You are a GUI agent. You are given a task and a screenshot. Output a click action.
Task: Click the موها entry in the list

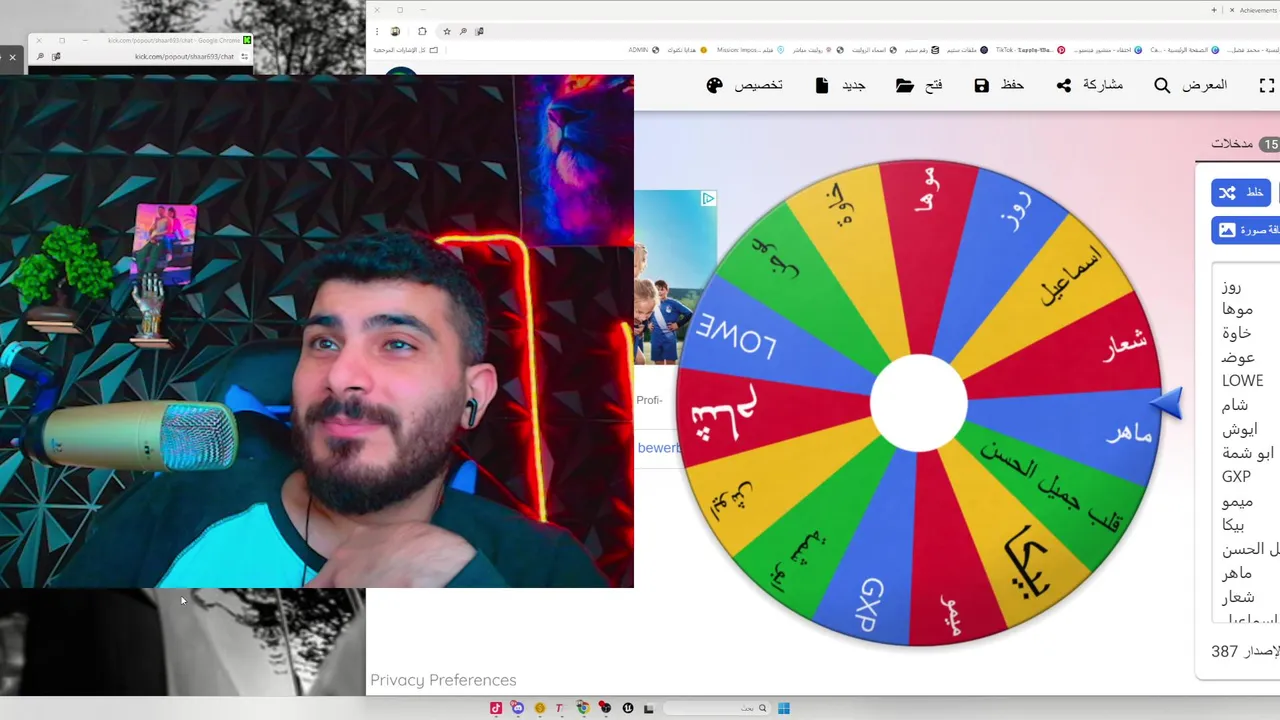(1237, 309)
